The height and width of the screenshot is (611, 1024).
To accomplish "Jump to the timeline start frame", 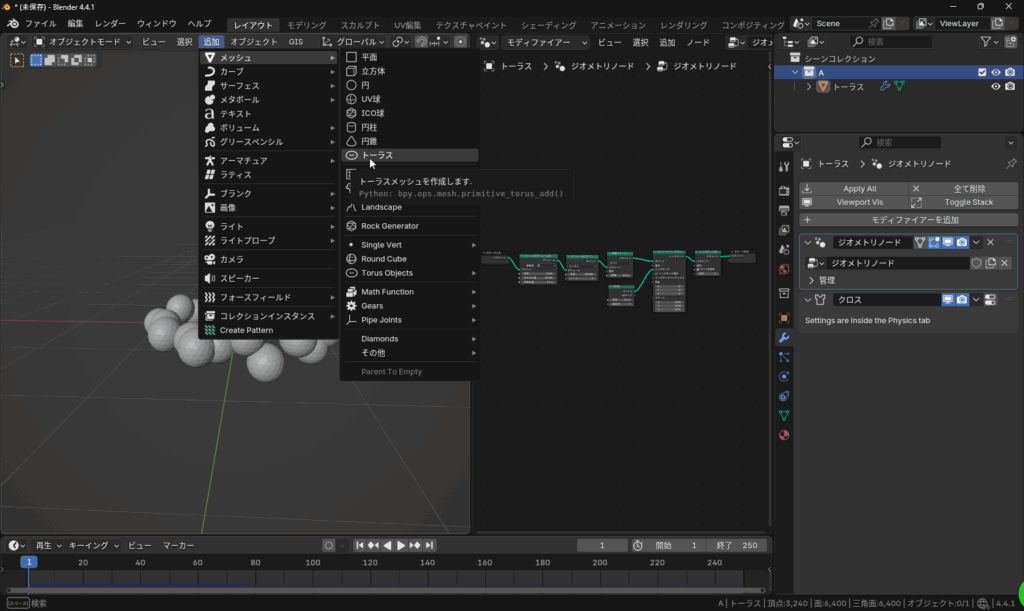I will (359, 545).
